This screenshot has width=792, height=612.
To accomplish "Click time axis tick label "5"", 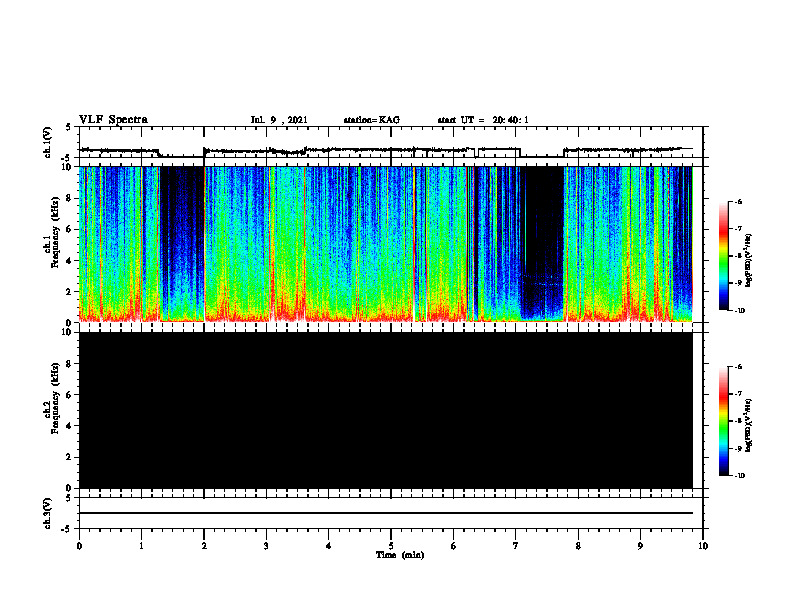I will (391, 546).
